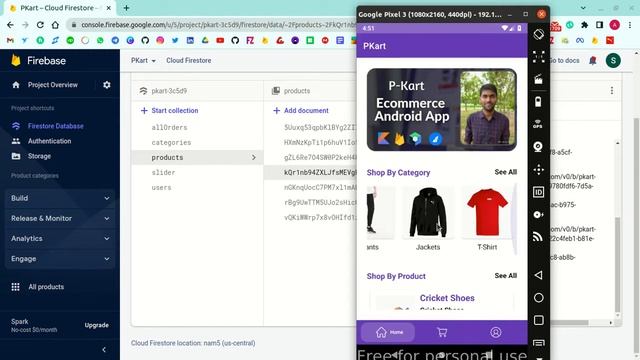Image resolution: width=640 pixels, height=360 pixels.
Task: Click the Cloud Firestore breadcrumb
Action: 189,60
